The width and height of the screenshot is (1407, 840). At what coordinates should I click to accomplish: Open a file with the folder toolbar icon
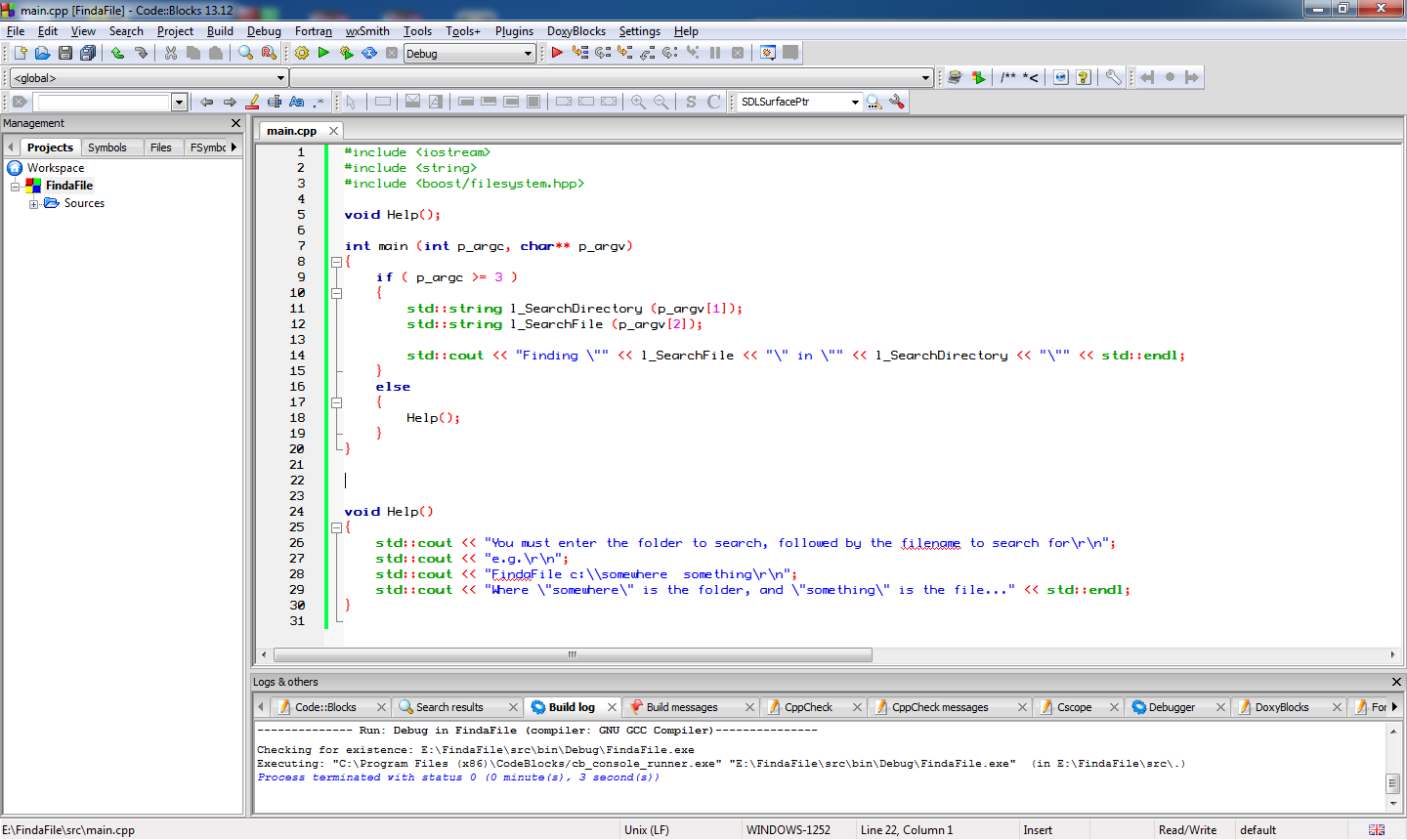42,53
